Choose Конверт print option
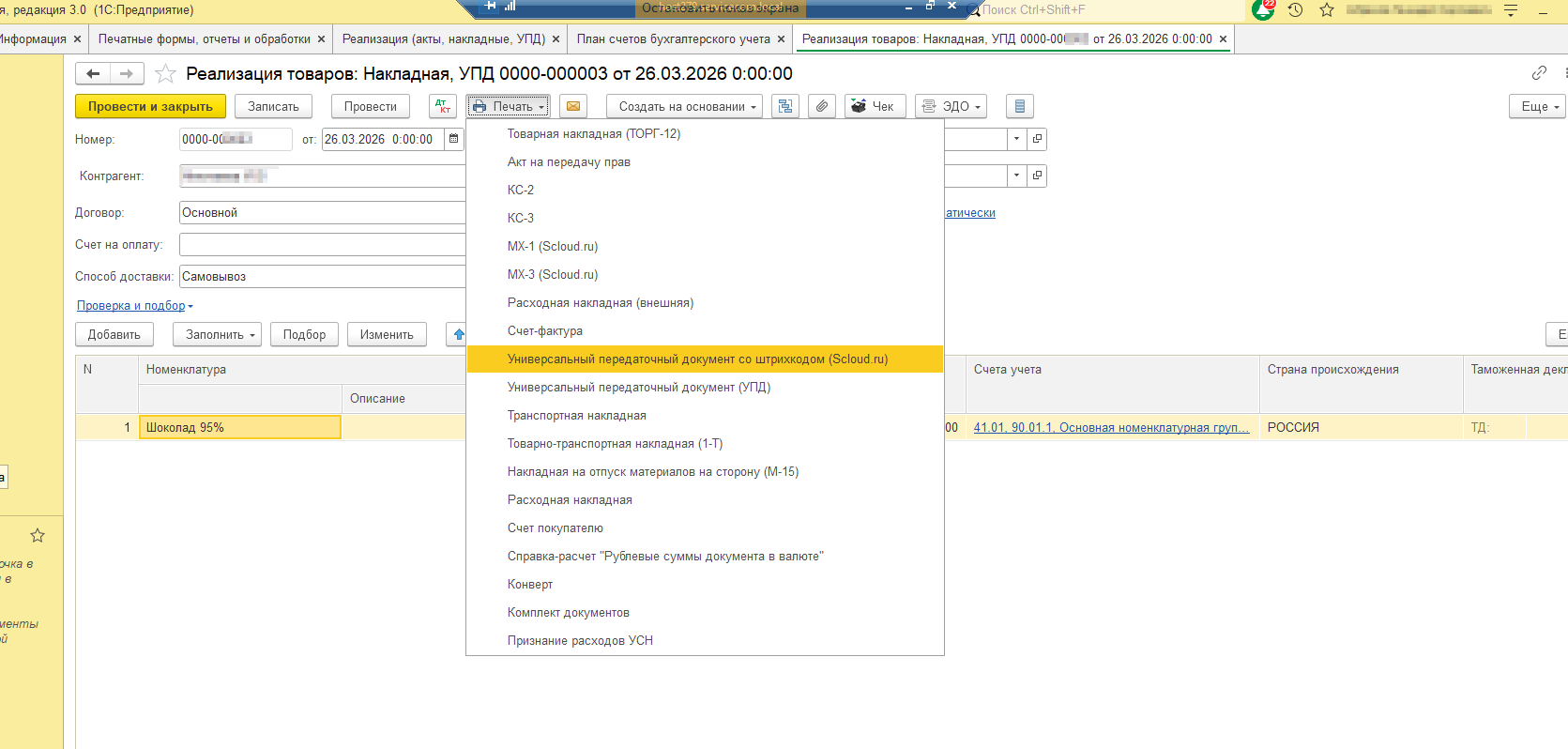Screen dimensions: 1568x749 tap(705, 585)
